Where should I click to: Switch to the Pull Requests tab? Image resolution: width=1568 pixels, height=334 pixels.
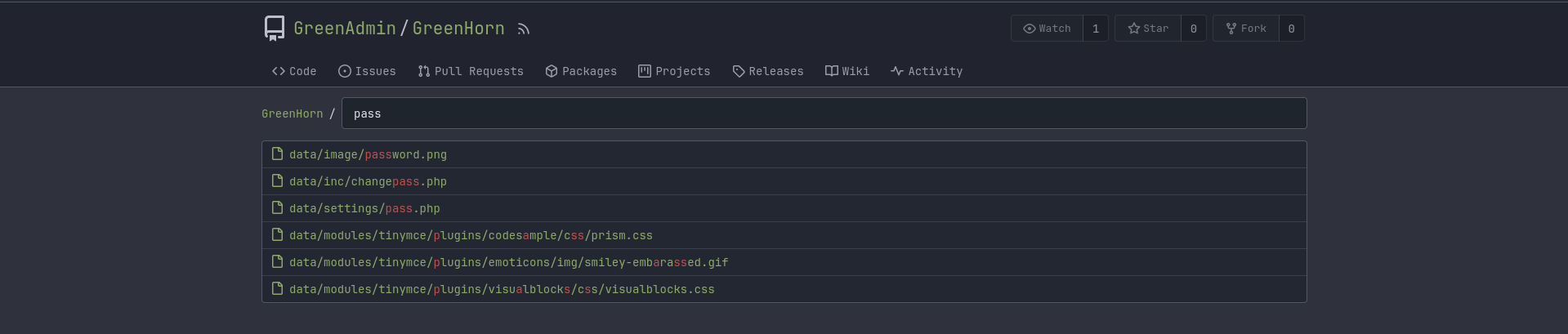(471, 71)
